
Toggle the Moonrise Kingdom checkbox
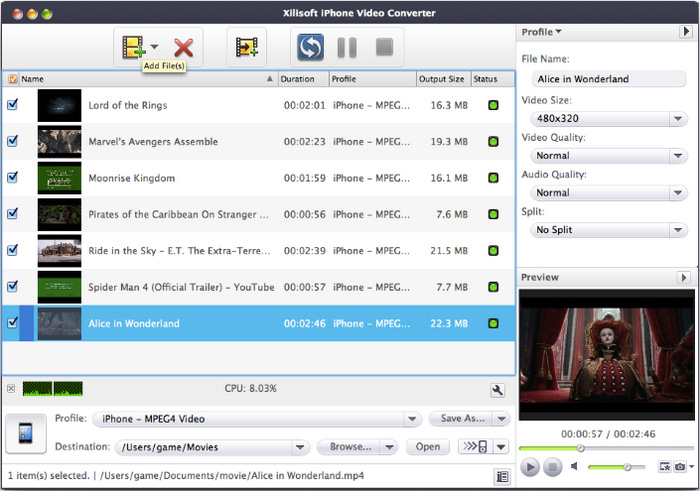(x=13, y=178)
